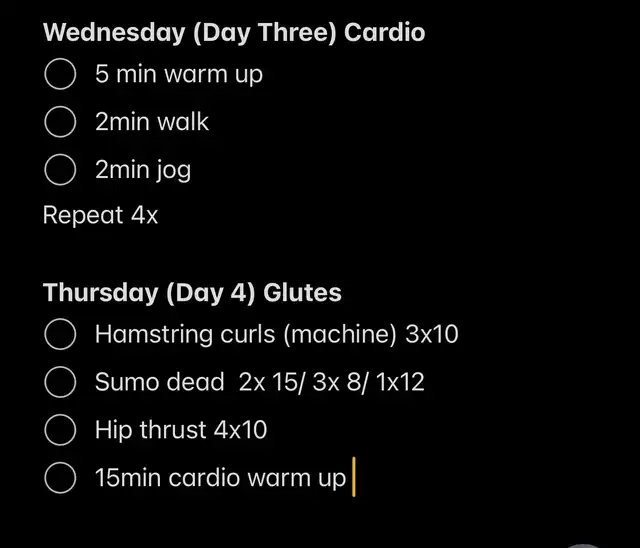Click the Thursday (Day 4) Glutes heading

point(192,293)
